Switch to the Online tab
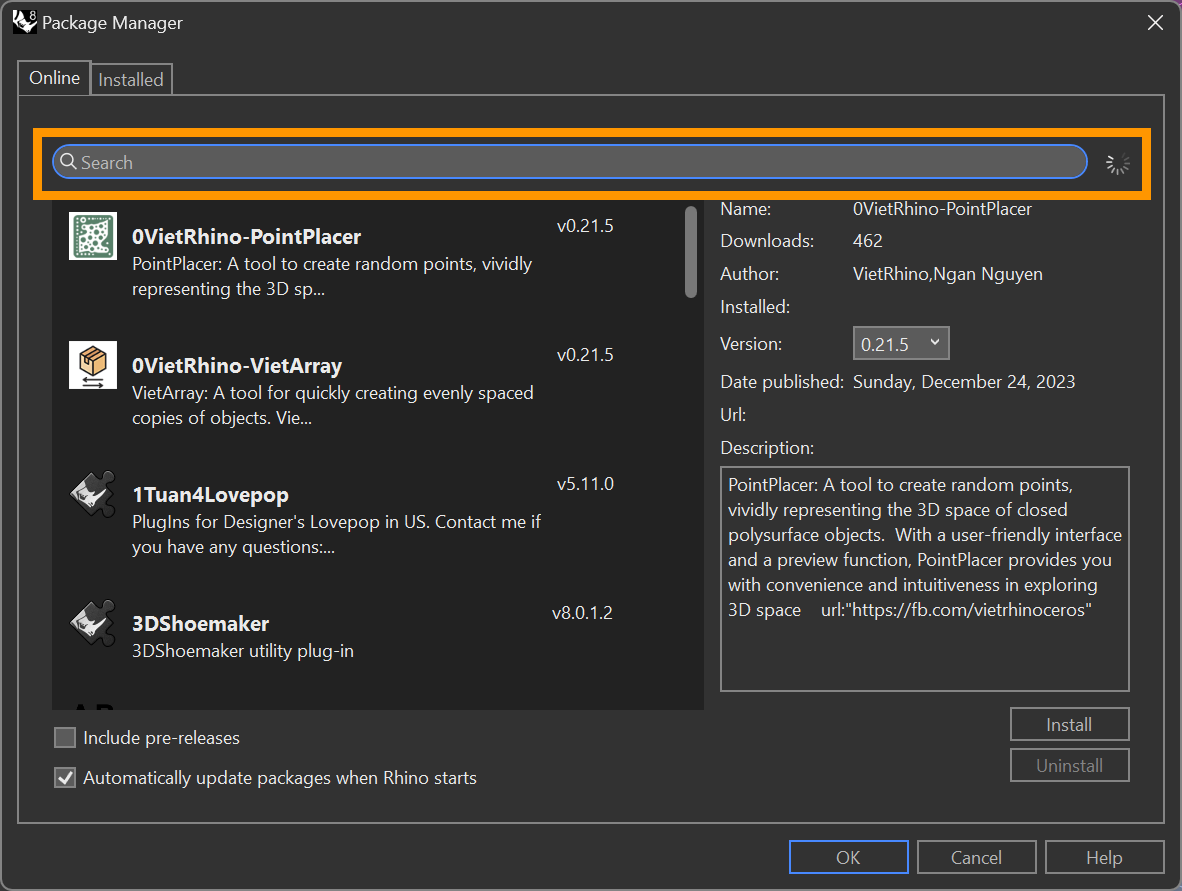This screenshot has width=1182, height=891. coord(54,78)
